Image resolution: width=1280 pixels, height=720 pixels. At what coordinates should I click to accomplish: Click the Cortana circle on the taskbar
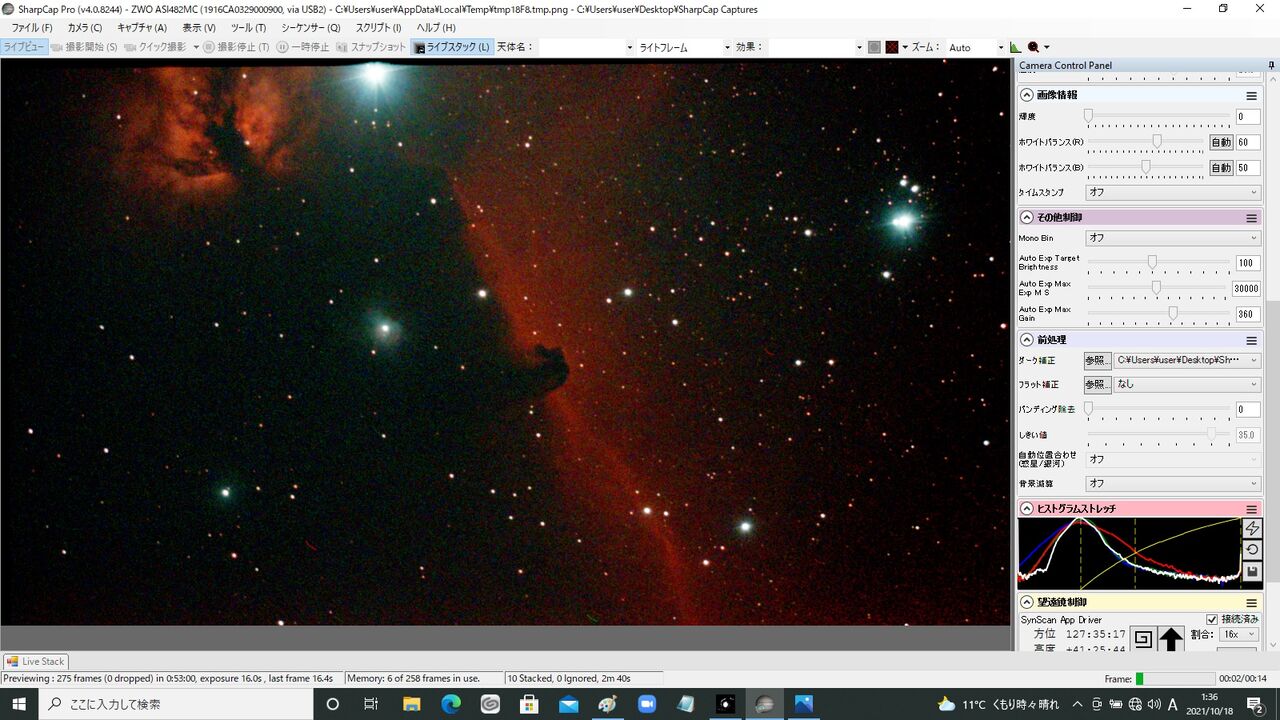click(332, 704)
